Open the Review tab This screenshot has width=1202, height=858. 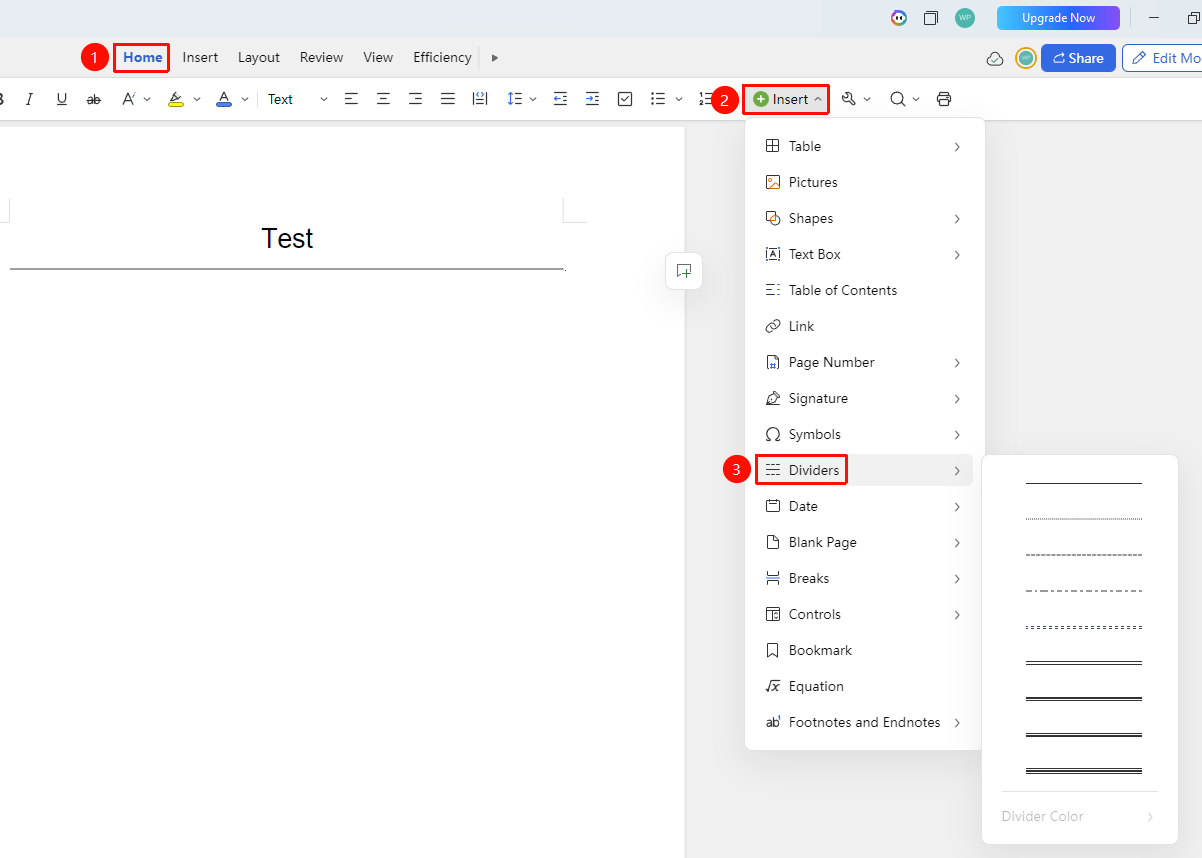[x=321, y=58]
